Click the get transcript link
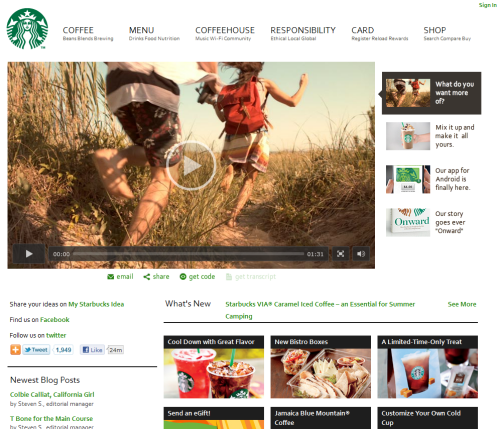 [251, 277]
